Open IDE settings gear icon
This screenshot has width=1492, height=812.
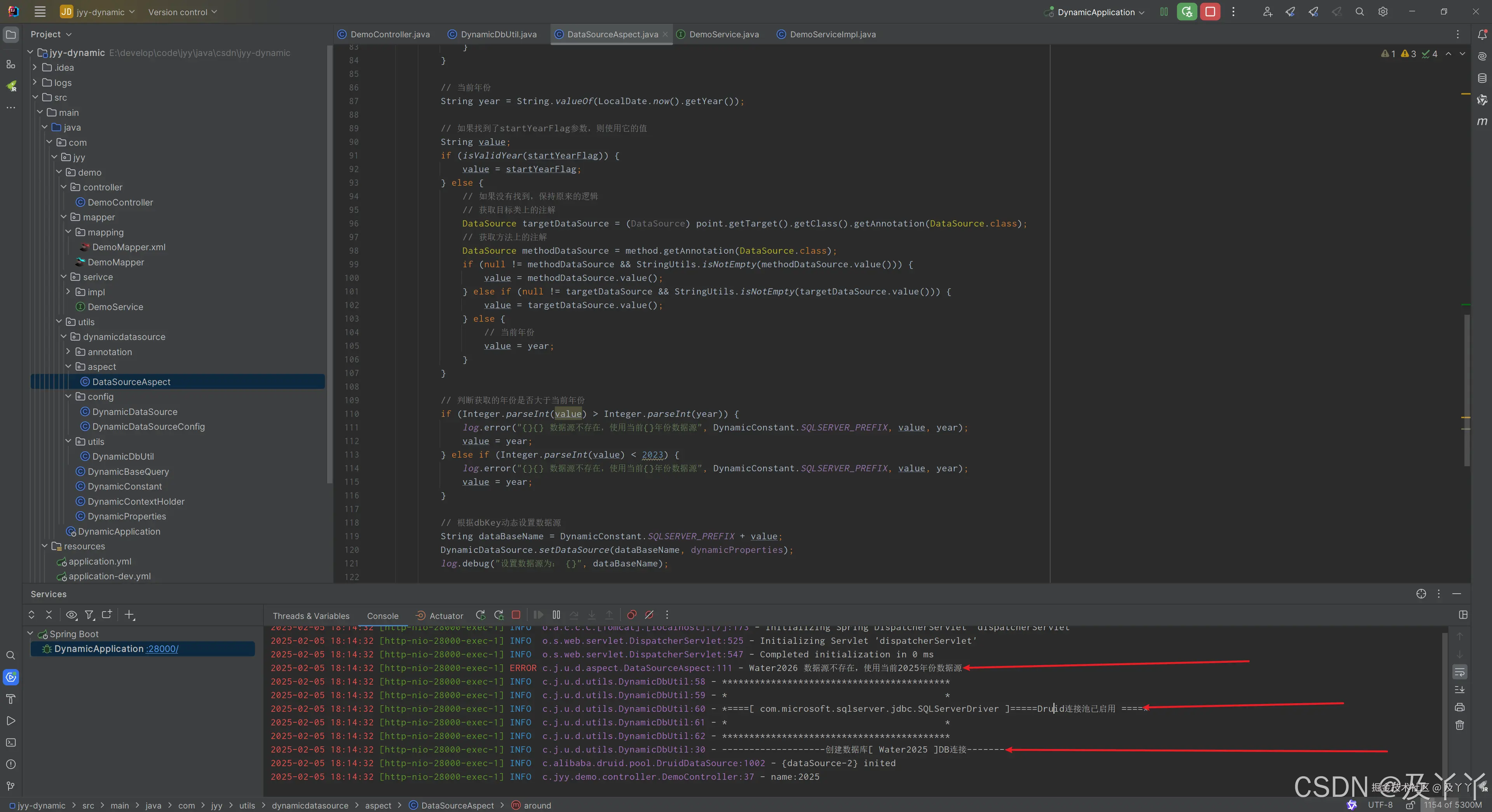(1382, 12)
